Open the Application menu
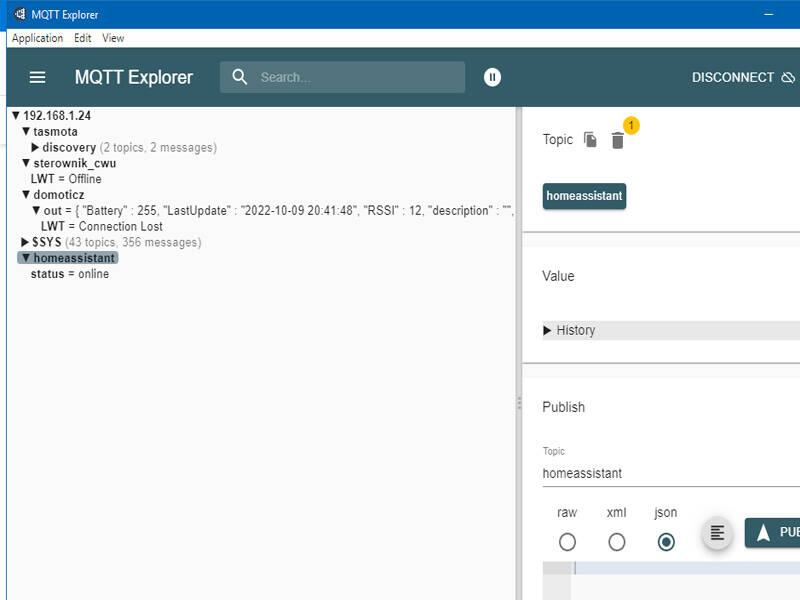 click(x=37, y=38)
